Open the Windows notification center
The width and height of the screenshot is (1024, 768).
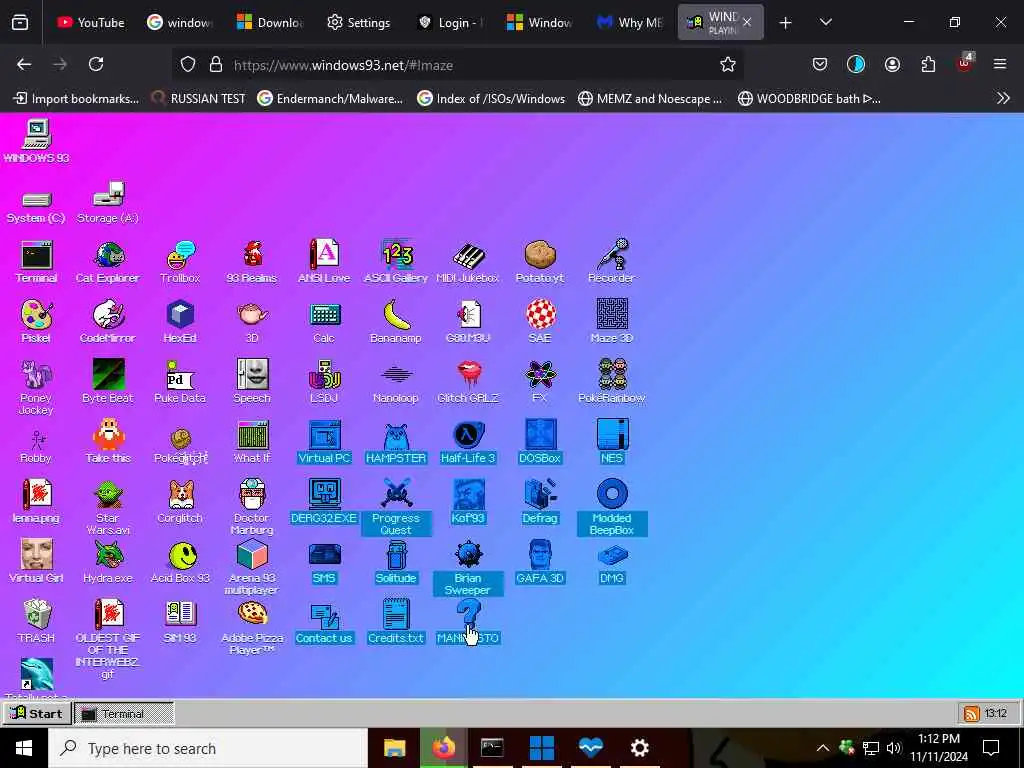click(991, 748)
